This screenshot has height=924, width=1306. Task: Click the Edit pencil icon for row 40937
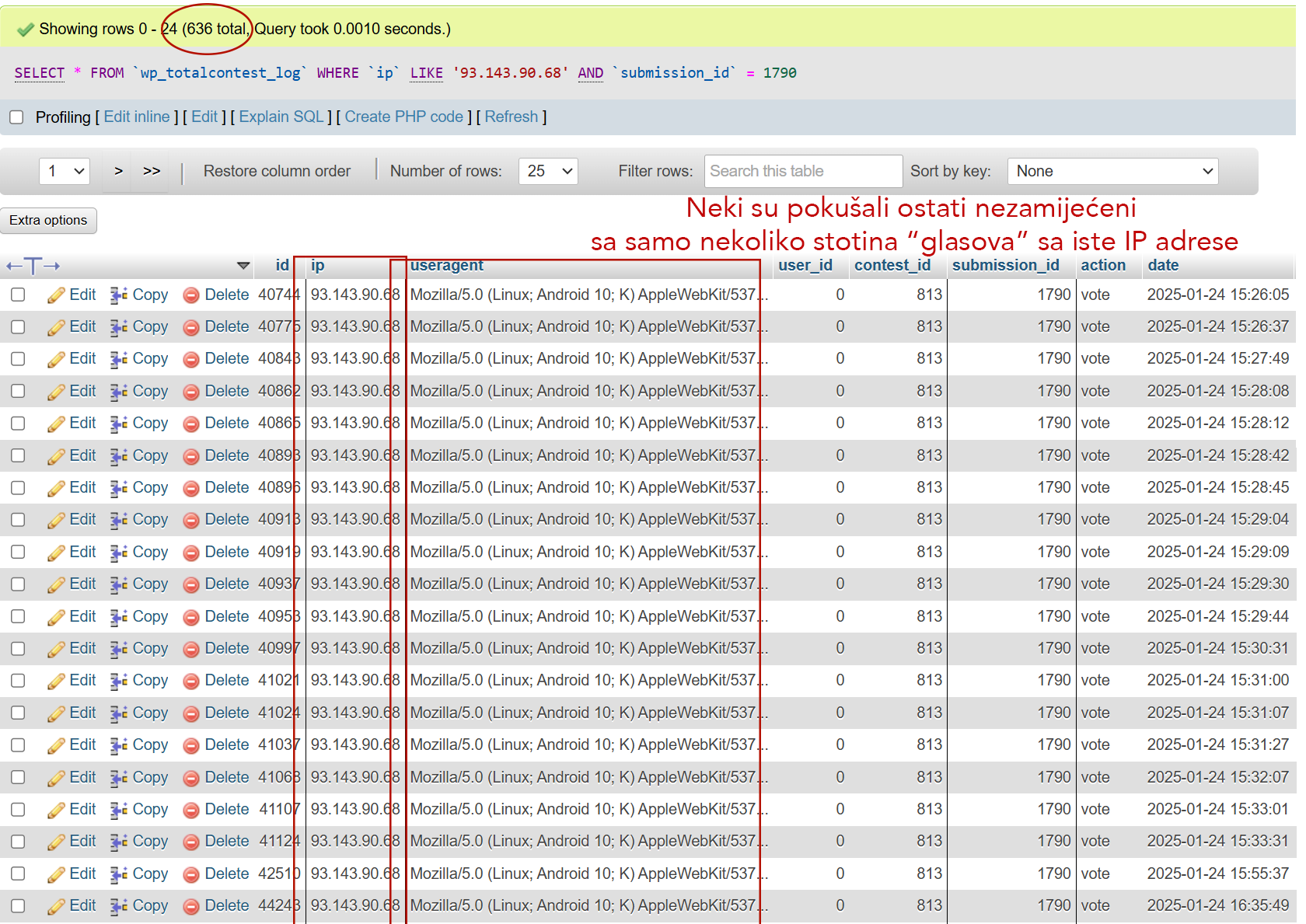tap(56, 584)
